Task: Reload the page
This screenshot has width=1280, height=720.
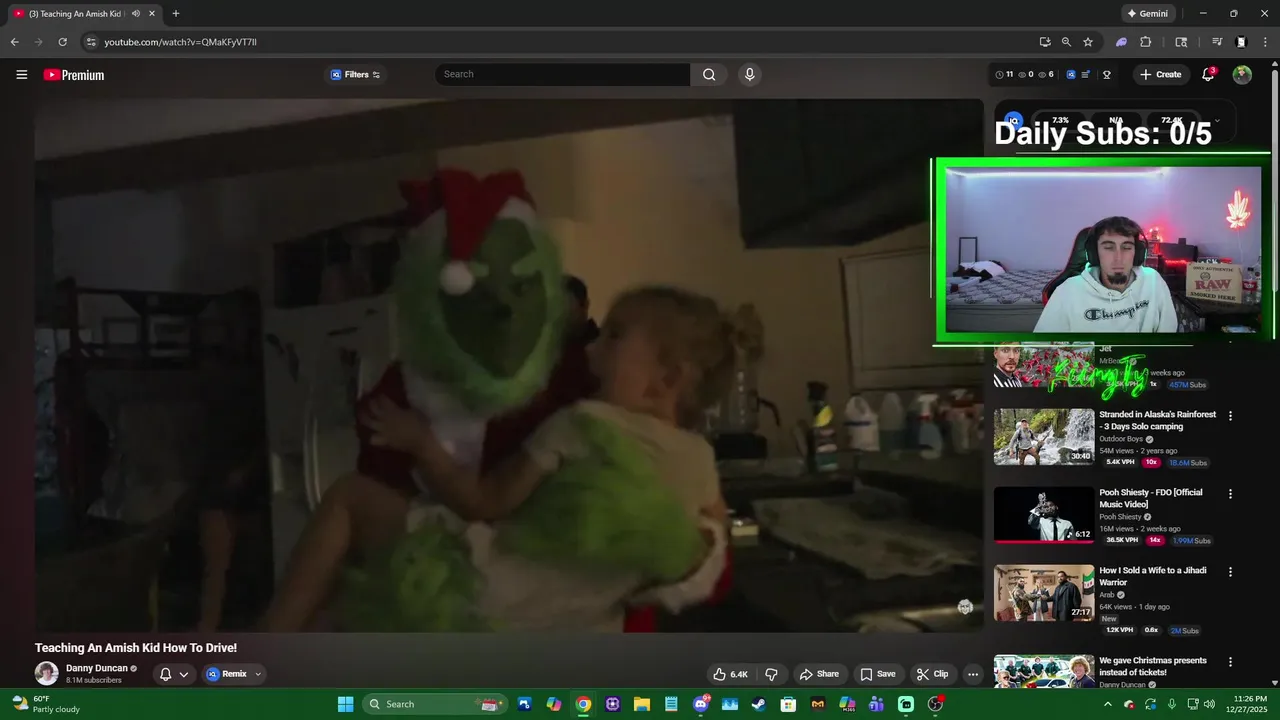Action: (x=62, y=42)
